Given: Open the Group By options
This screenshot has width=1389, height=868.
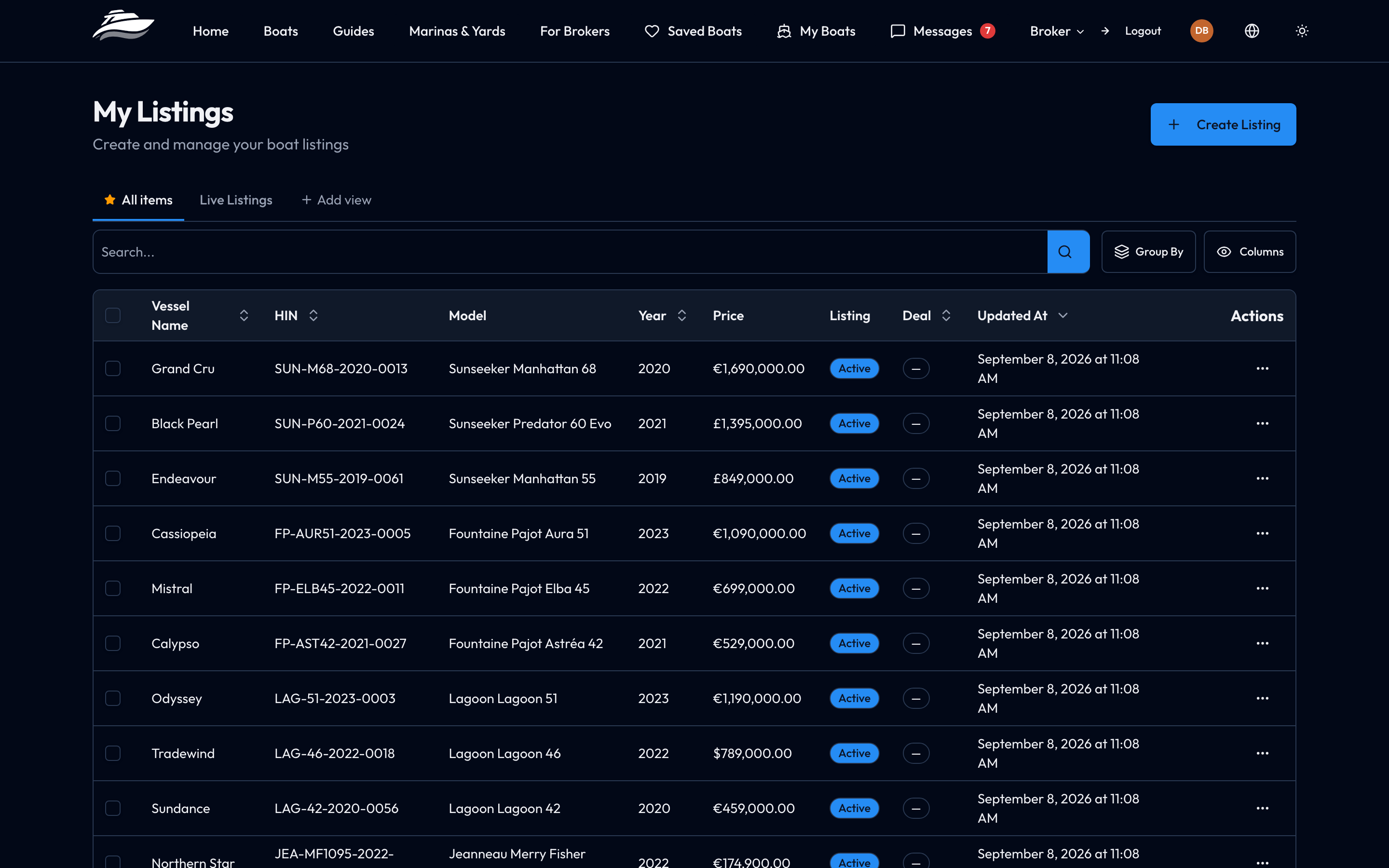Looking at the screenshot, I should point(1148,252).
